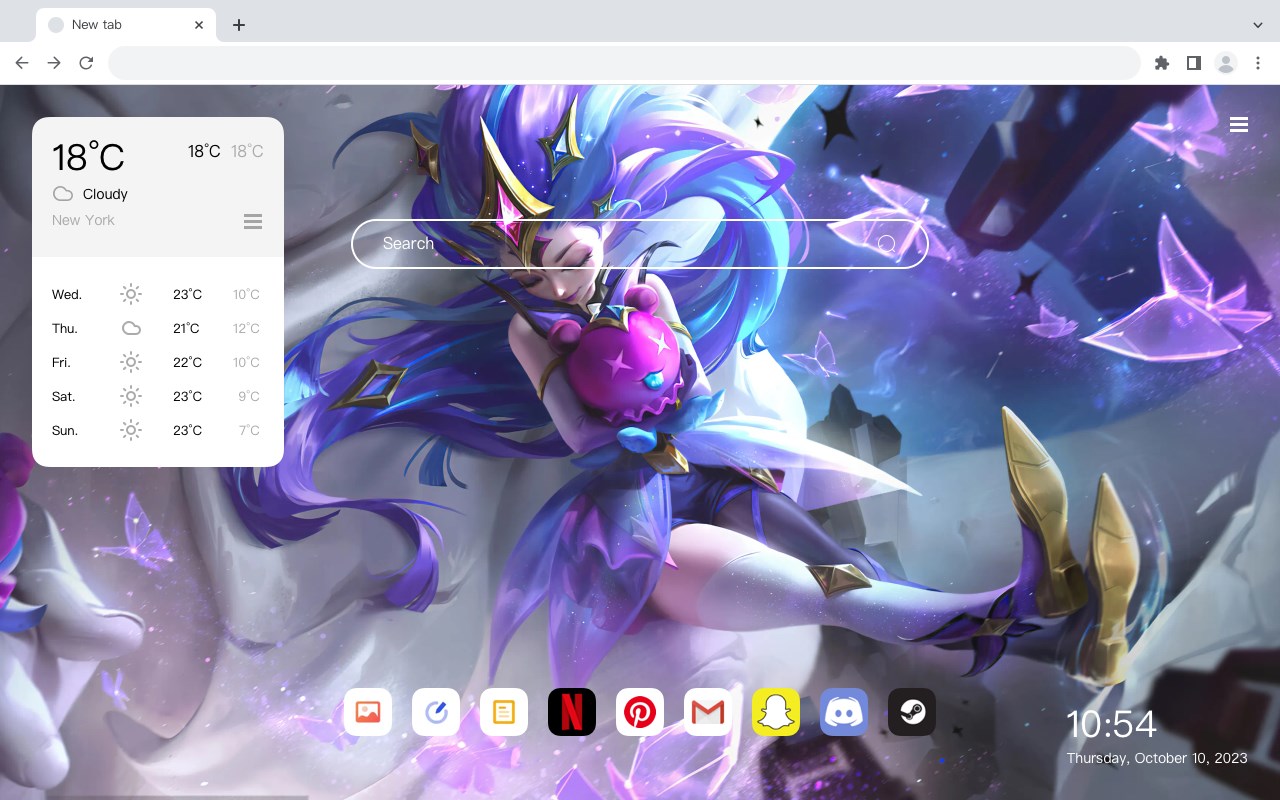Reload the page
The image size is (1280, 800).
click(86, 63)
